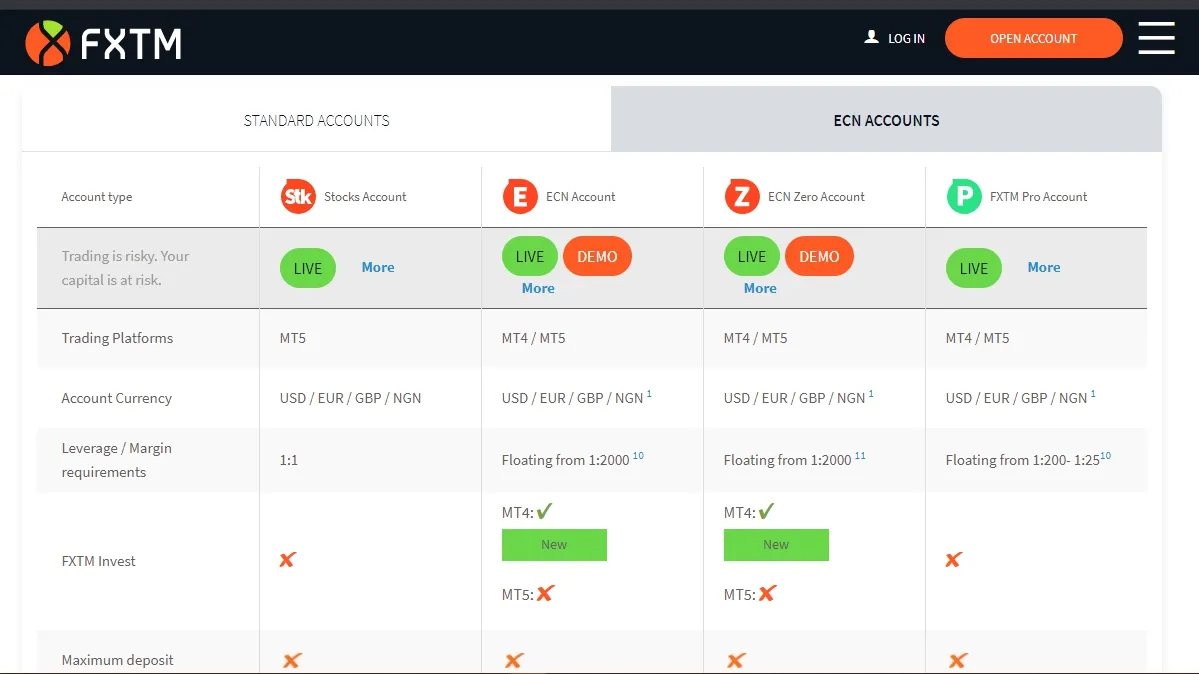
Task: Click the MT5 cross under ECN Zero Account
Action: (767, 594)
